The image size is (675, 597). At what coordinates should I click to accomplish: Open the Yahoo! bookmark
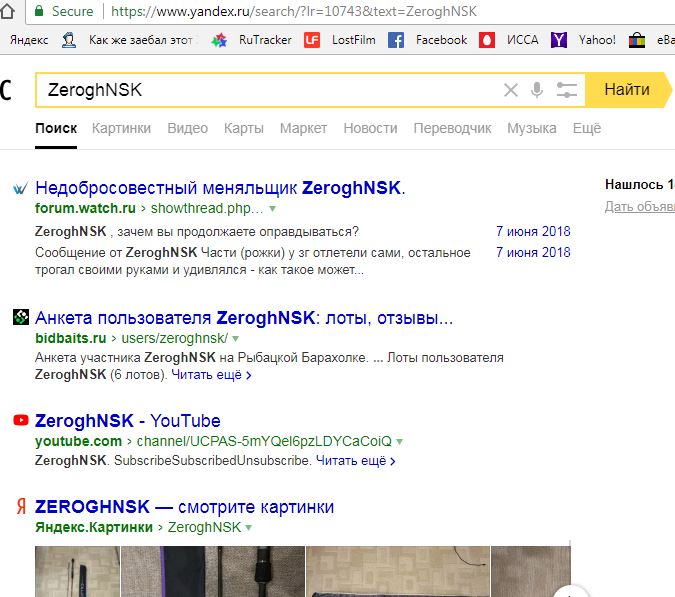583,40
